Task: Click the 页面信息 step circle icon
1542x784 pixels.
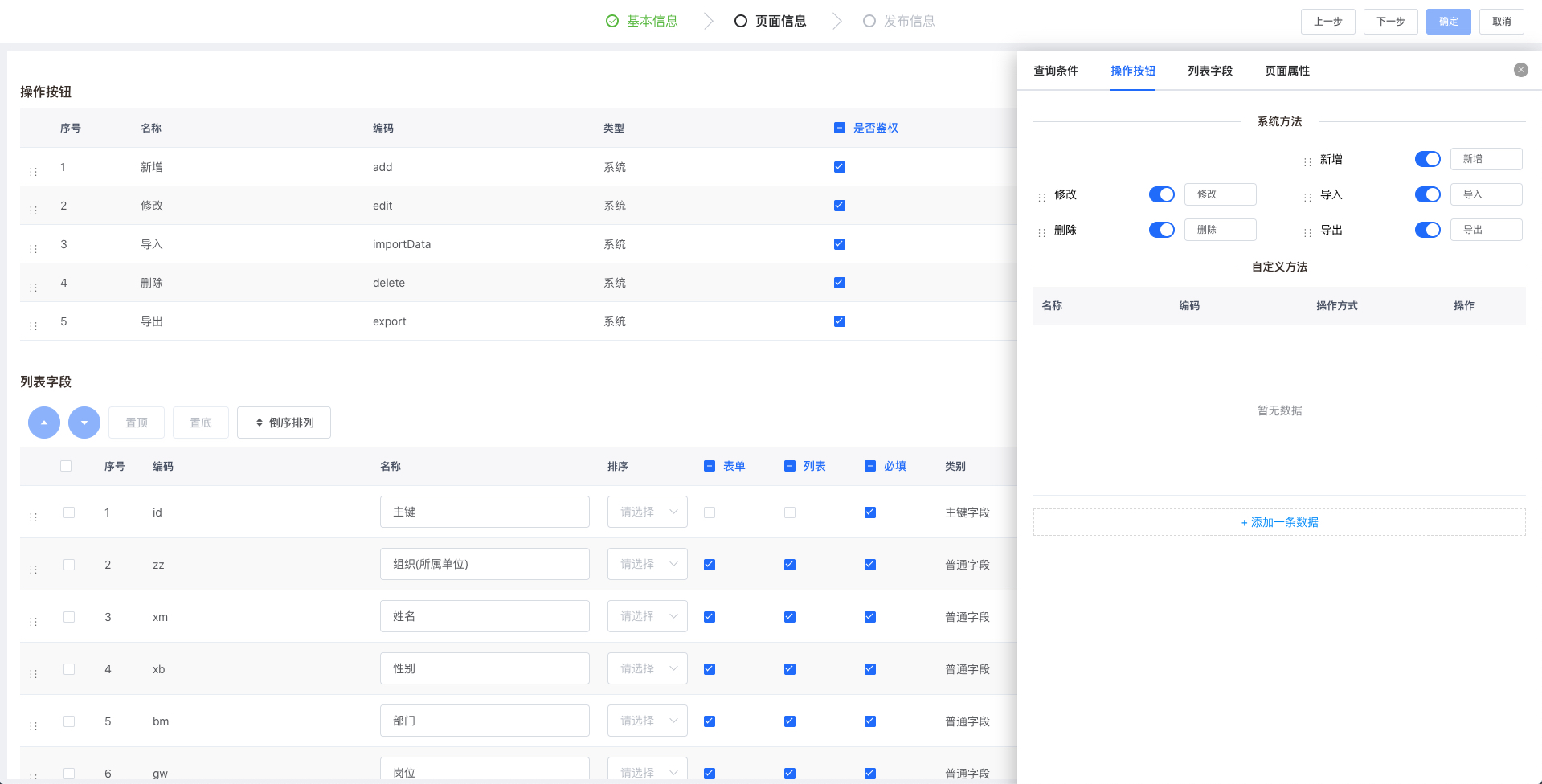Action: (x=741, y=21)
